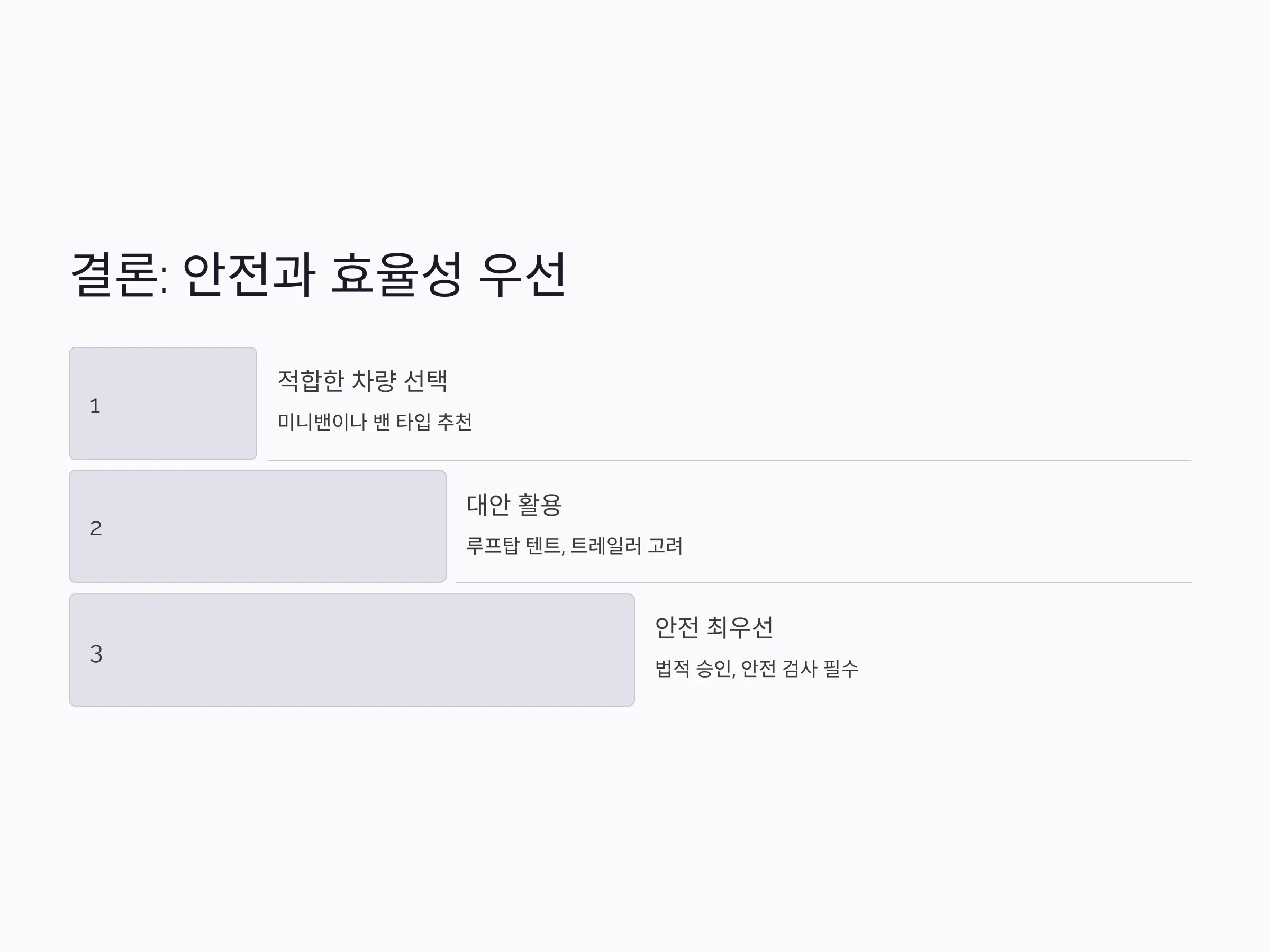Viewport: 1270px width, 952px height.
Task: Click the number 2 label
Action: pyautogui.click(x=96, y=528)
